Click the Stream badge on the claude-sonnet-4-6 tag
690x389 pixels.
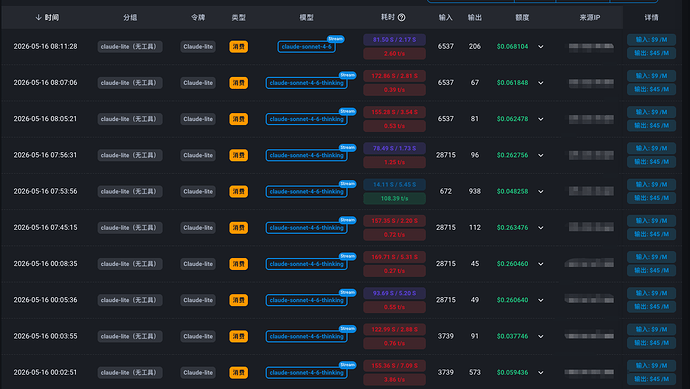pyautogui.click(x=335, y=39)
